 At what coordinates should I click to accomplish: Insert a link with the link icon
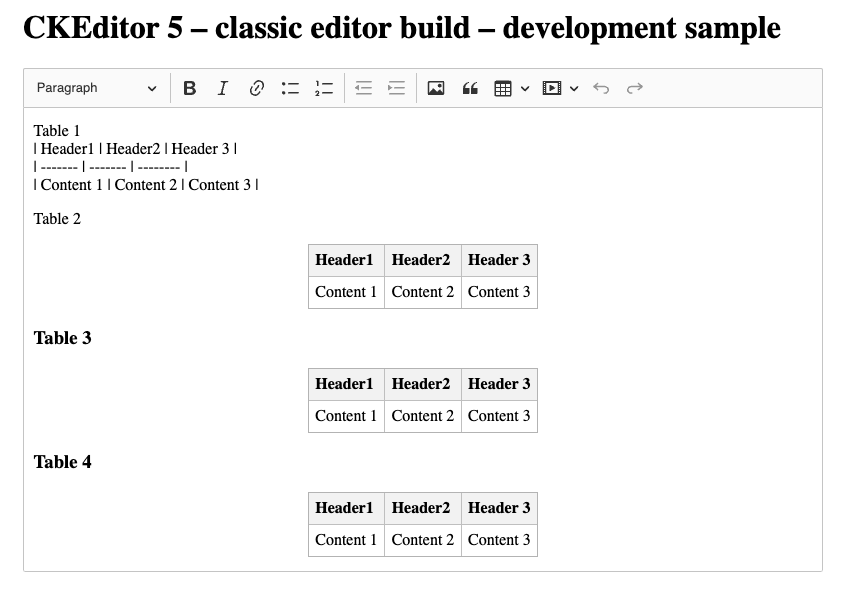point(256,88)
